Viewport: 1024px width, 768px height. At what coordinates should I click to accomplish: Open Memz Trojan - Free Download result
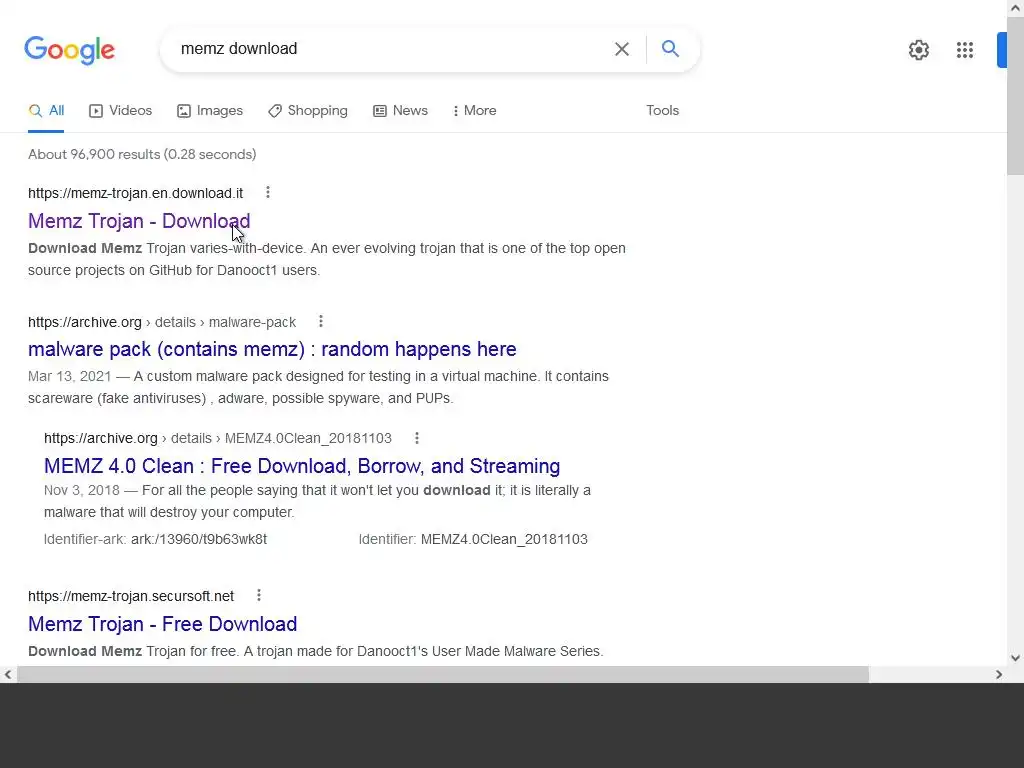coord(163,624)
